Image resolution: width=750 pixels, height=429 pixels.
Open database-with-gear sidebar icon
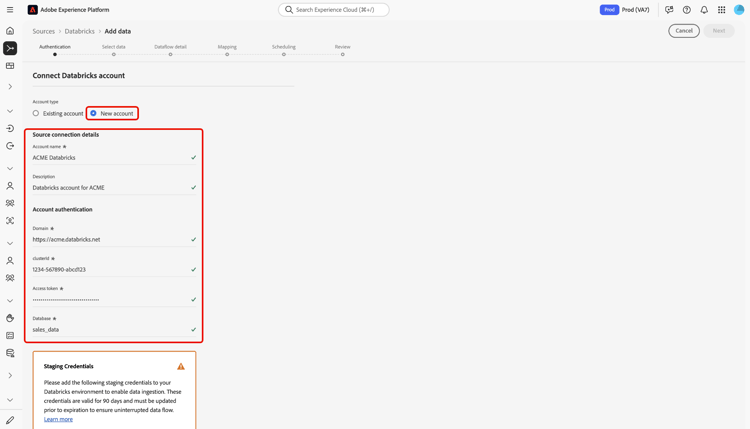tap(10, 353)
